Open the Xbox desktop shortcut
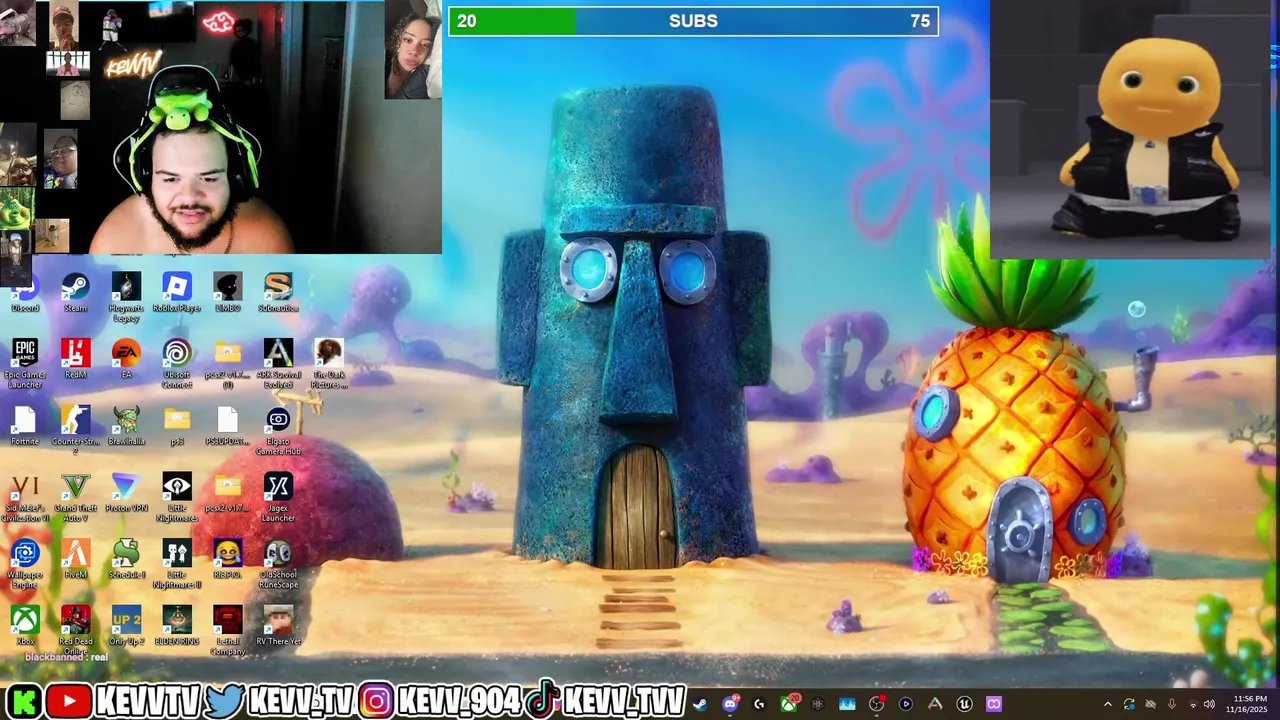 [x=25, y=626]
